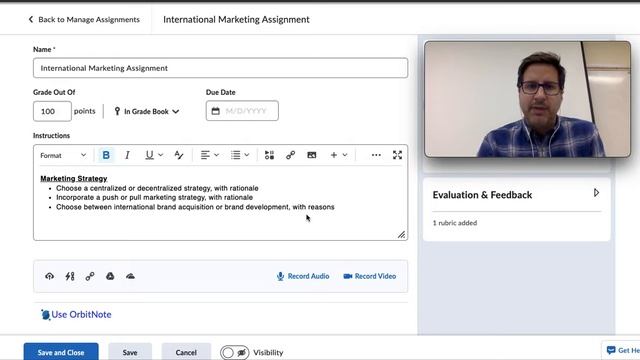The height and width of the screenshot is (360, 640).
Task: Attach a web link icon below editor
Action: (x=90, y=276)
